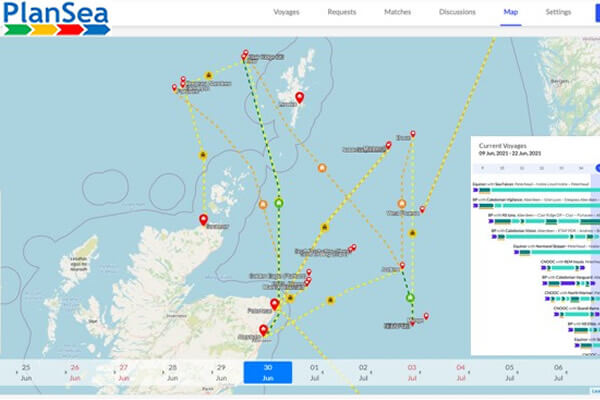Switch to the Requests tab
The height and width of the screenshot is (400, 600).
[x=342, y=12]
